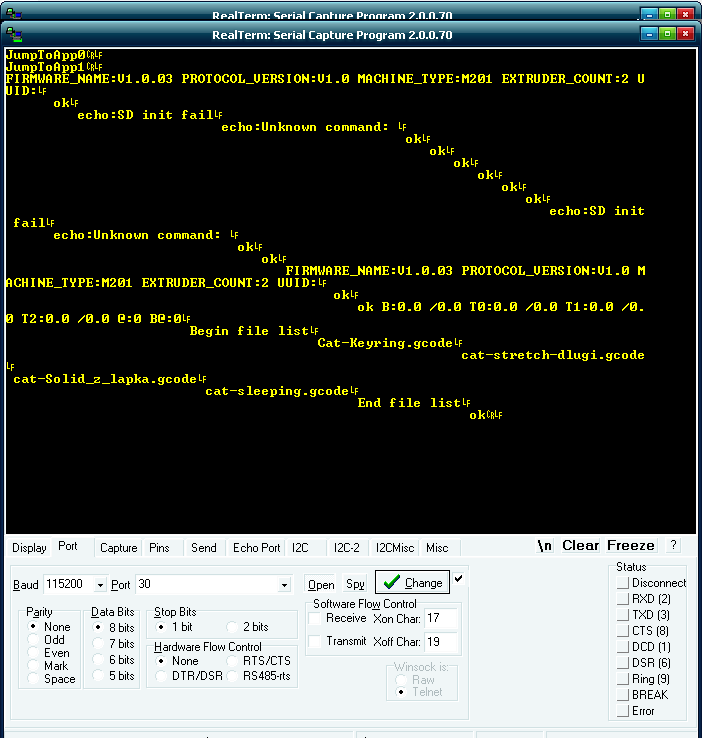
Task: Apply settings with the Change button
Action: coord(412,582)
